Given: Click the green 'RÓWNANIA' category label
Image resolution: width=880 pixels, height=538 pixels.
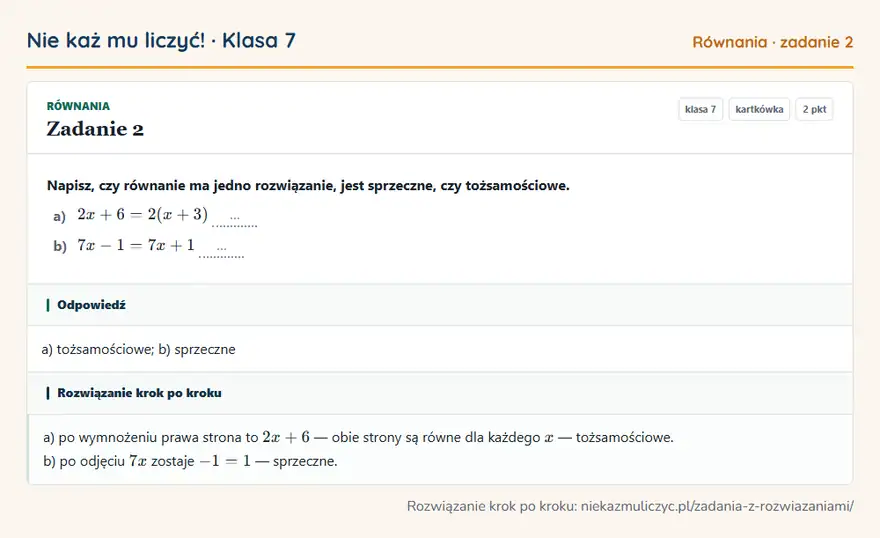Looking at the screenshot, I should click(x=78, y=106).
